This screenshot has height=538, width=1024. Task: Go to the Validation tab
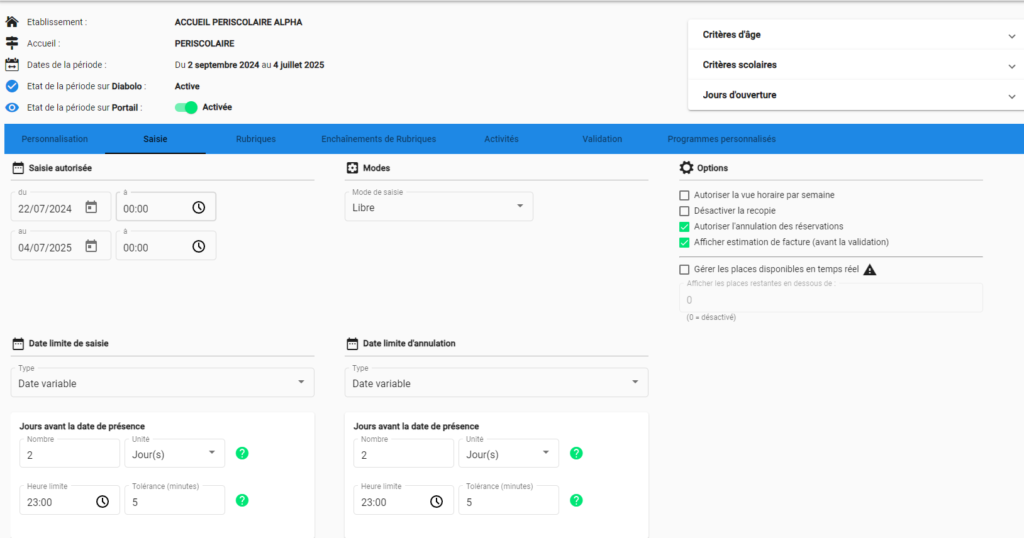(x=602, y=139)
